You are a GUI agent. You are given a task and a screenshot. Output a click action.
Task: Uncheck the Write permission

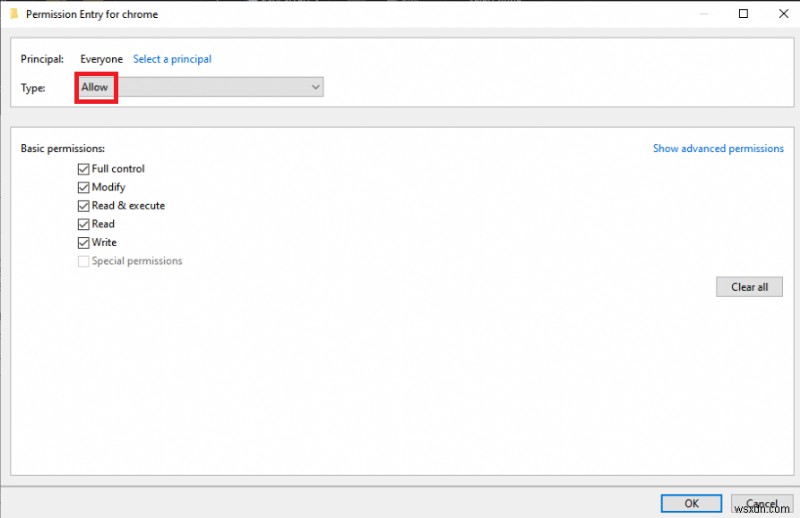click(x=83, y=242)
